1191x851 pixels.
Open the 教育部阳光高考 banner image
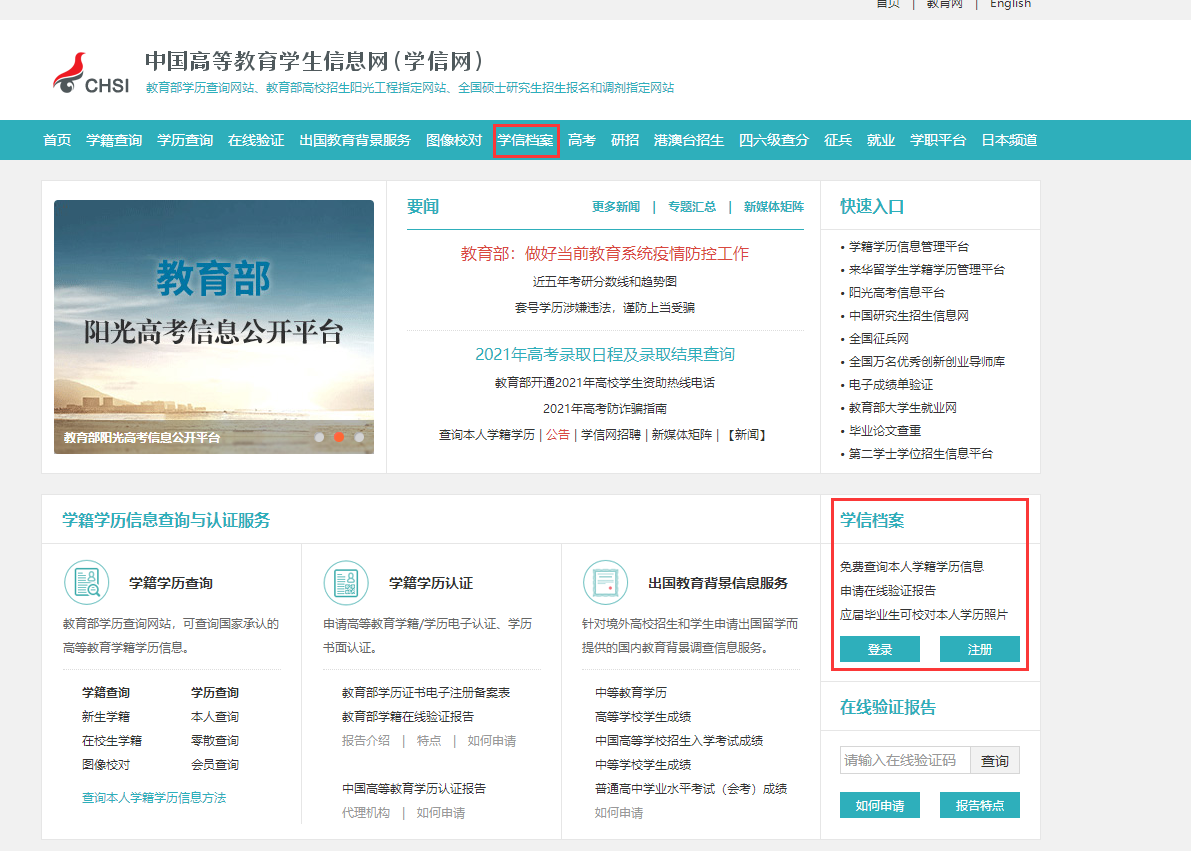point(214,320)
